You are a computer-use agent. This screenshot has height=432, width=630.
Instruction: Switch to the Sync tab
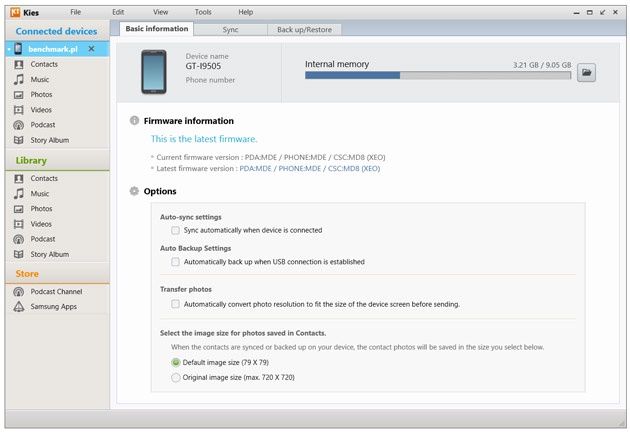231,30
